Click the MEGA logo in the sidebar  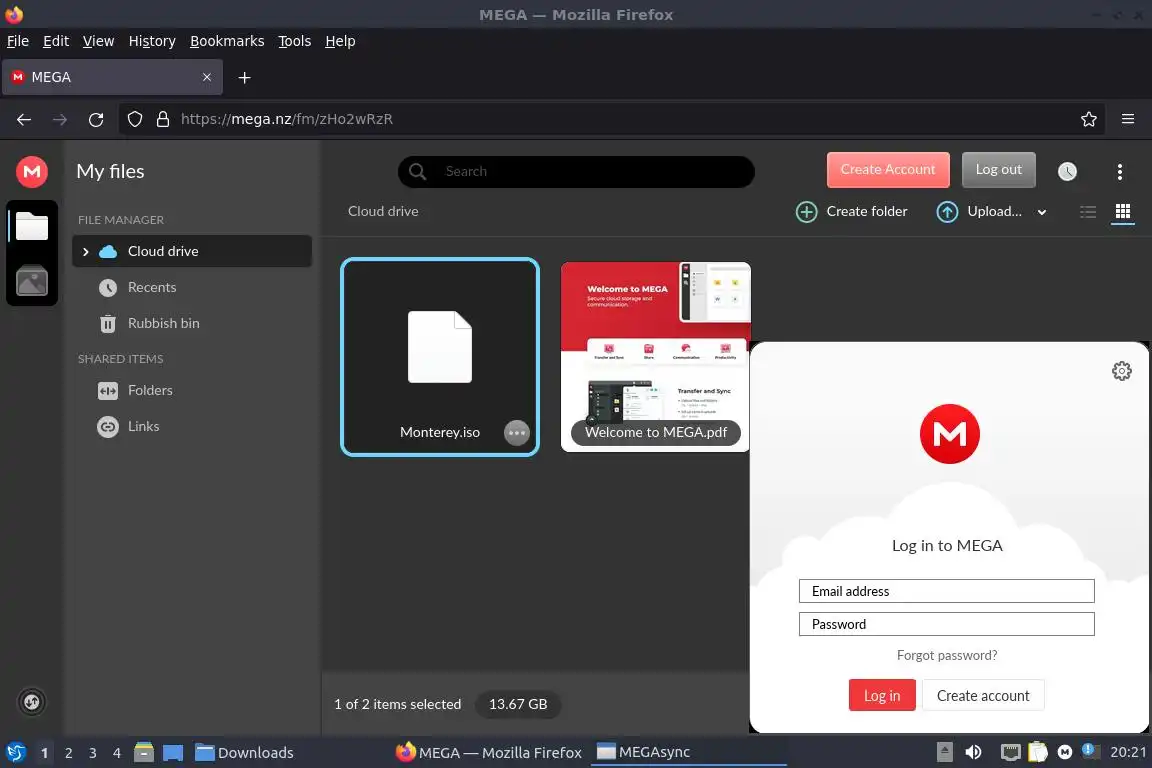click(x=32, y=172)
